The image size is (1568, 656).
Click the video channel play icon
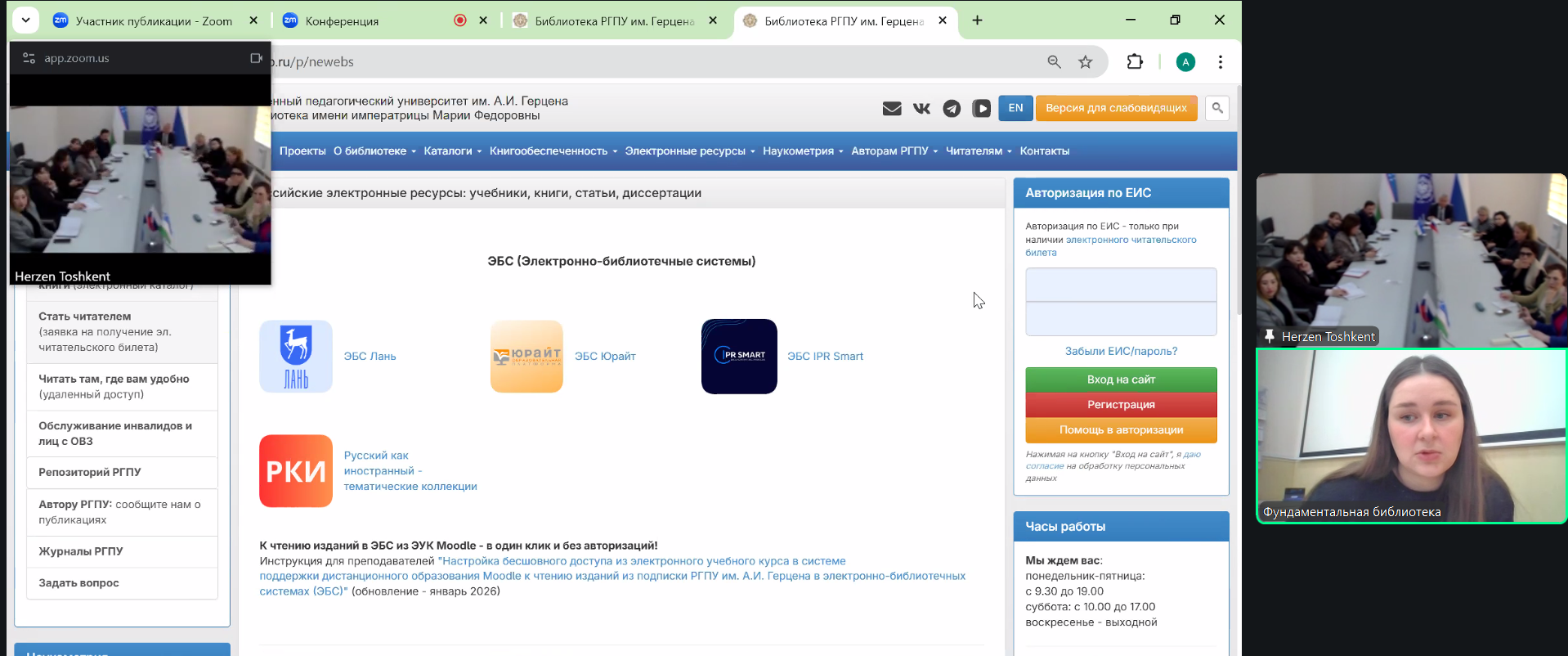point(981,109)
